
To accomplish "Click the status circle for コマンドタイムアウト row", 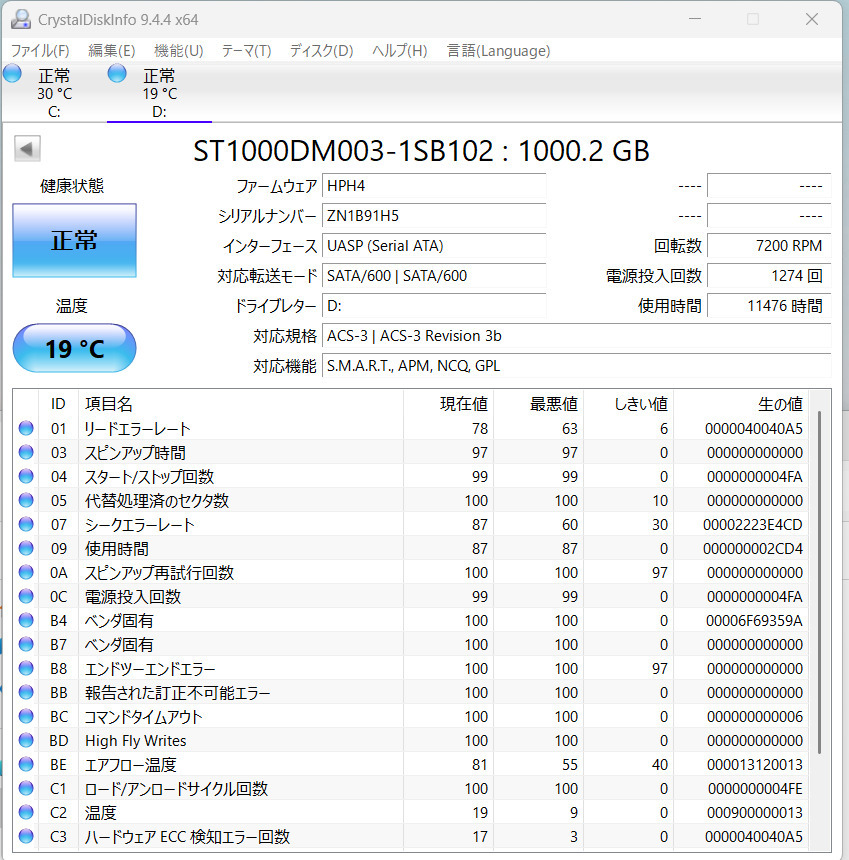I will (26, 716).
